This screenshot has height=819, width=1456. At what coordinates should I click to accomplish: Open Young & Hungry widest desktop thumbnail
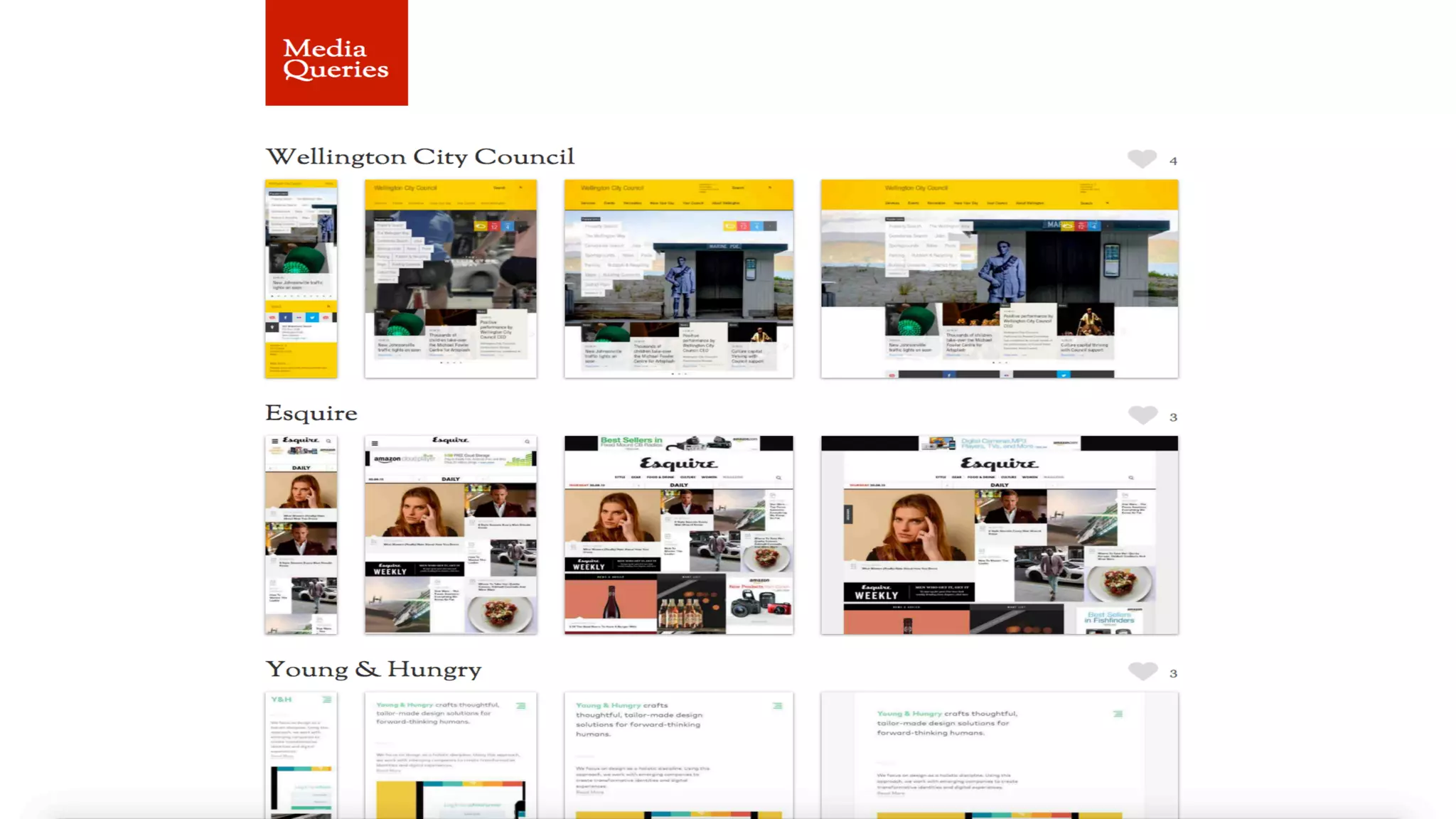tap(999, 755)
